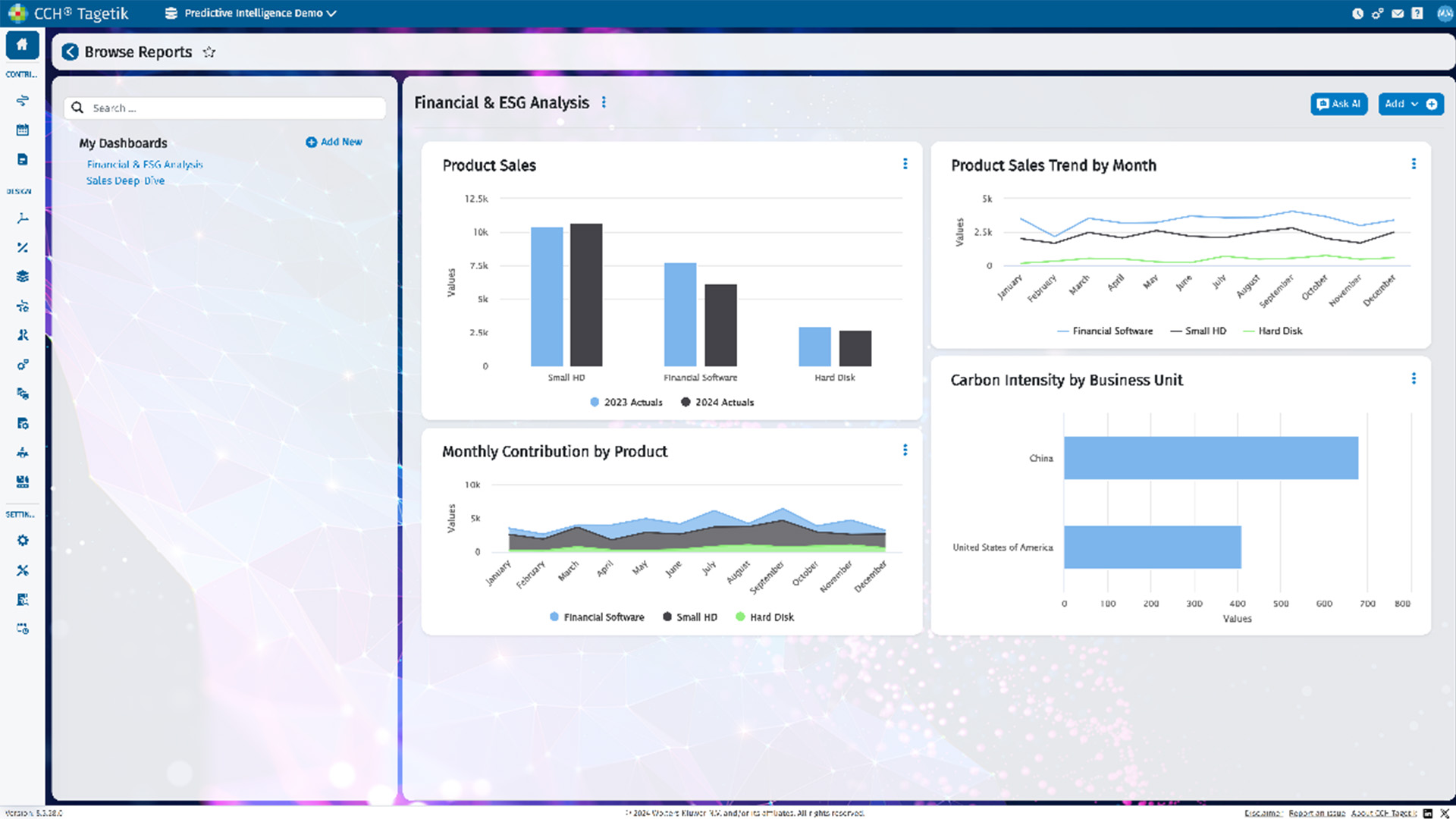This screenshot has width=1456, height=819.
Task: Open Carbon Intensity chart kebab menu
Action: click(x=1414, y=378)
